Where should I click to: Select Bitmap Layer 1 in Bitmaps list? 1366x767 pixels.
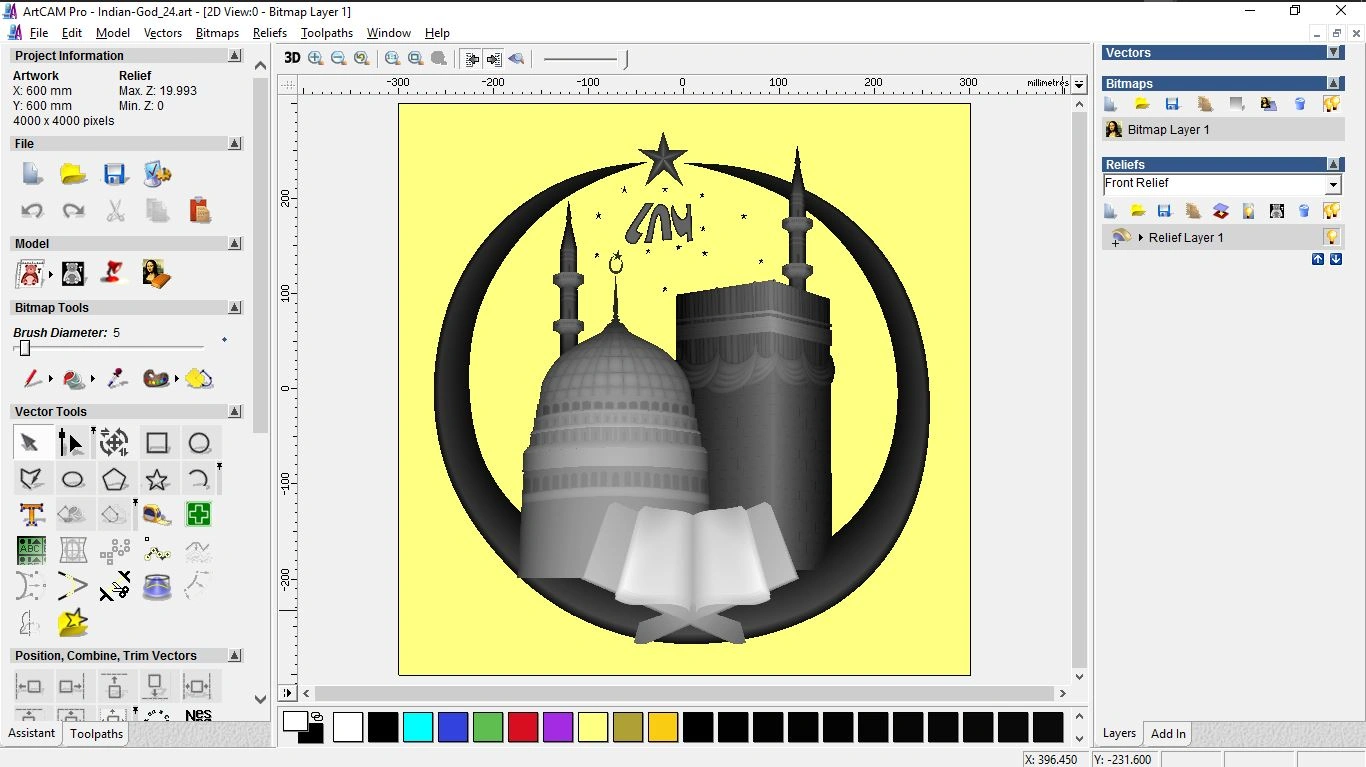pos(1168,130)
